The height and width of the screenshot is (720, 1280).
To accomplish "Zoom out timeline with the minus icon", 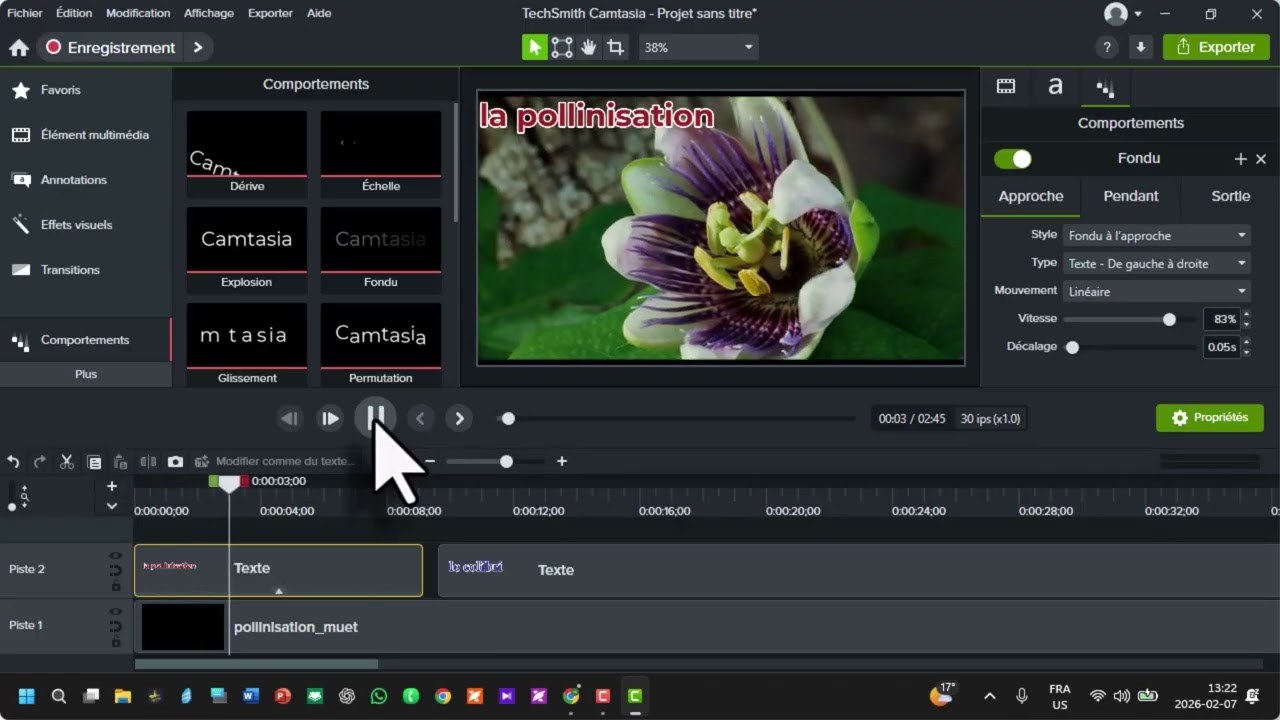I will (430, 461).
